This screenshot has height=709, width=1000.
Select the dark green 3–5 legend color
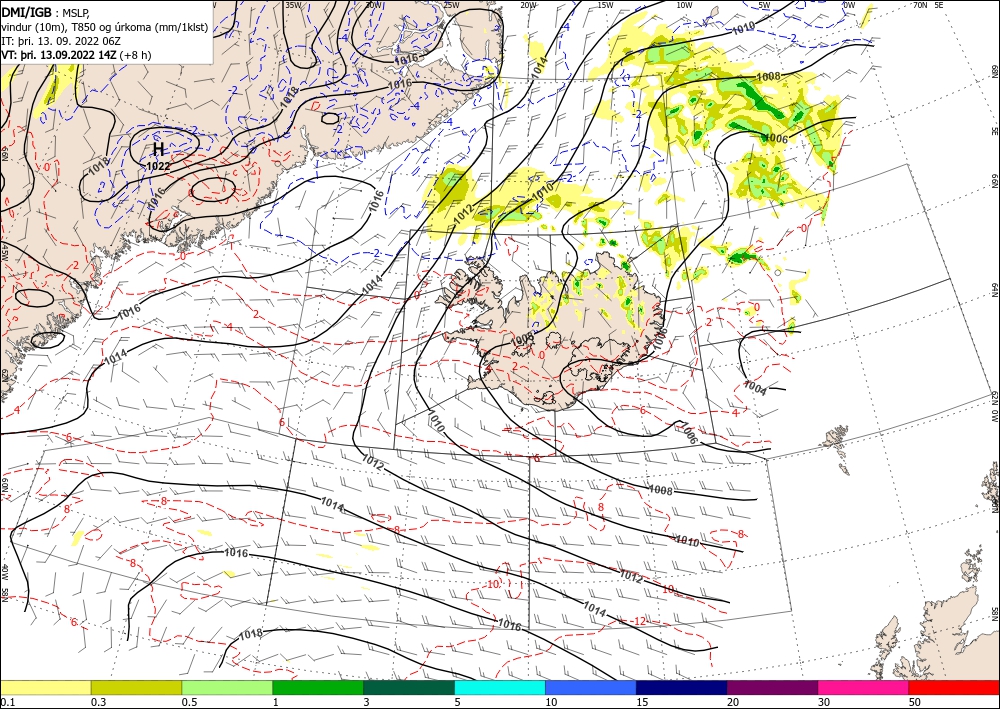[409, 687]
